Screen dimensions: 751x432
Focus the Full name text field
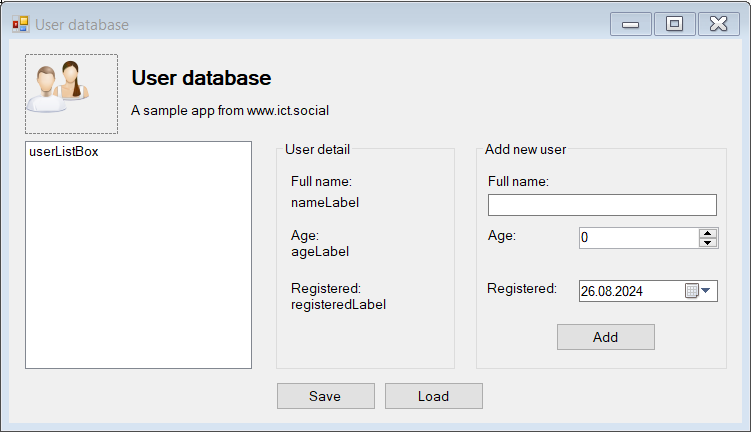pyautogui.click(x=602, y=205)
